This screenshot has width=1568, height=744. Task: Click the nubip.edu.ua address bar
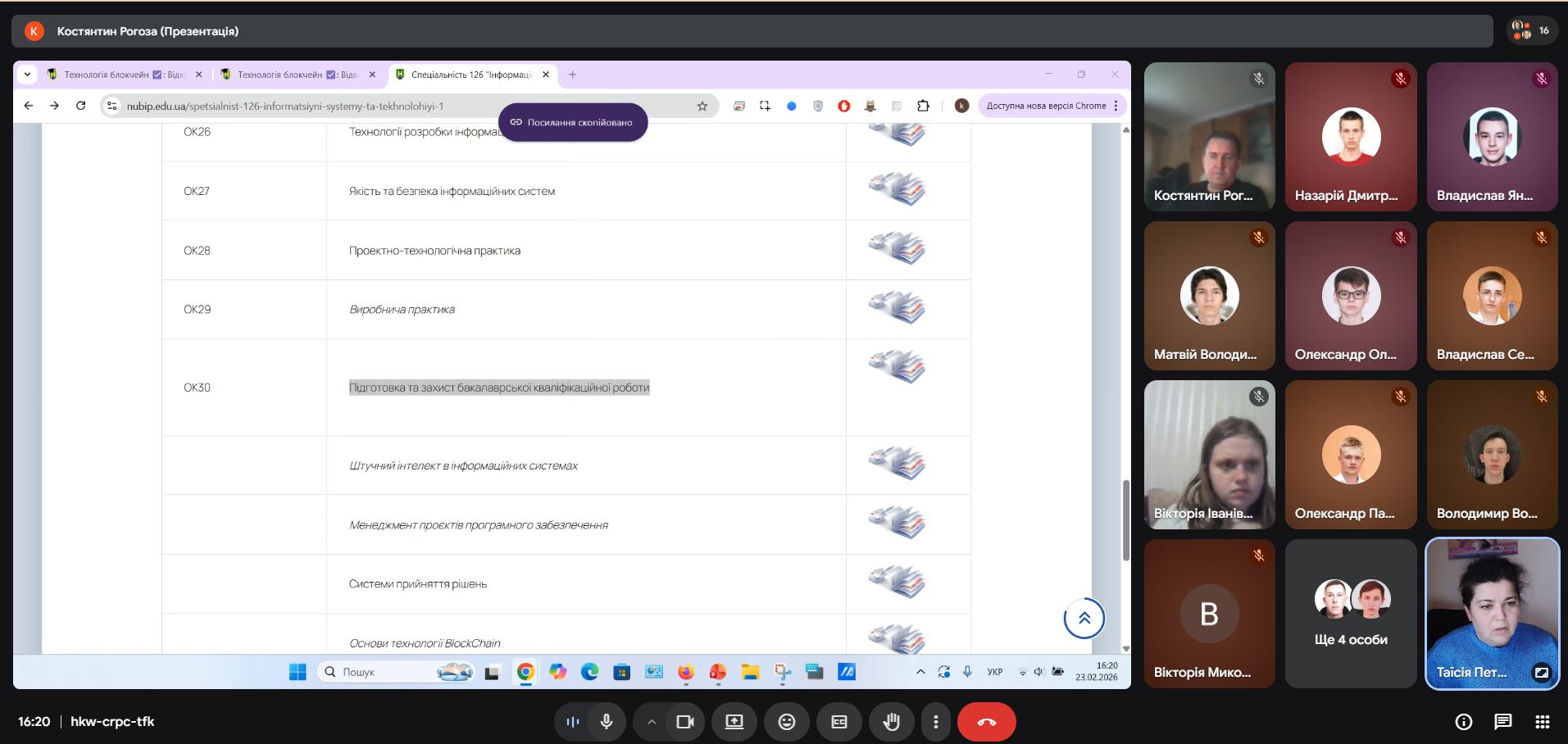(x=410, y=106)
